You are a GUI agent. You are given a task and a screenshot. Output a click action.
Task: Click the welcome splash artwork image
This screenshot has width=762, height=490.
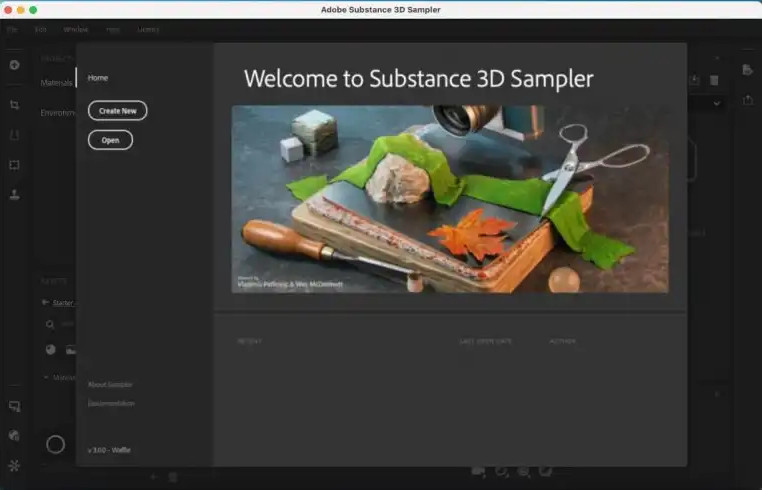tap(450, 199)
